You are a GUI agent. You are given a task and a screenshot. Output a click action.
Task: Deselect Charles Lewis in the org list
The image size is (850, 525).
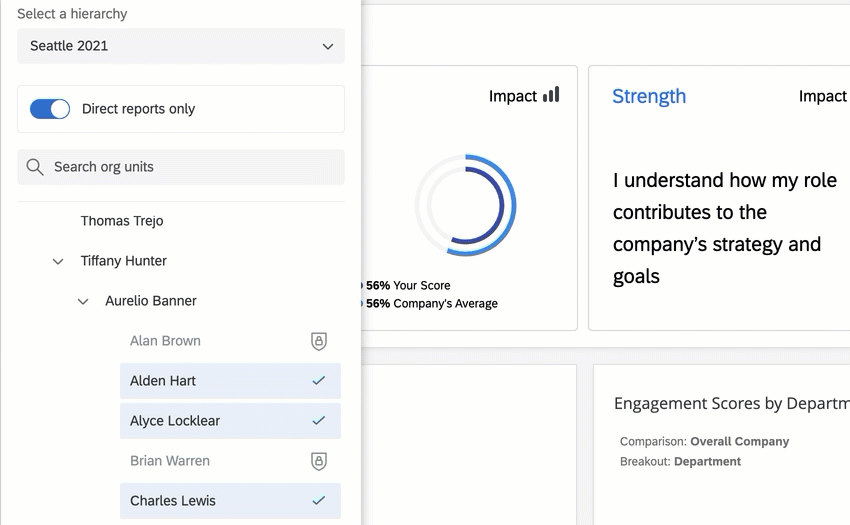point(173,501)
